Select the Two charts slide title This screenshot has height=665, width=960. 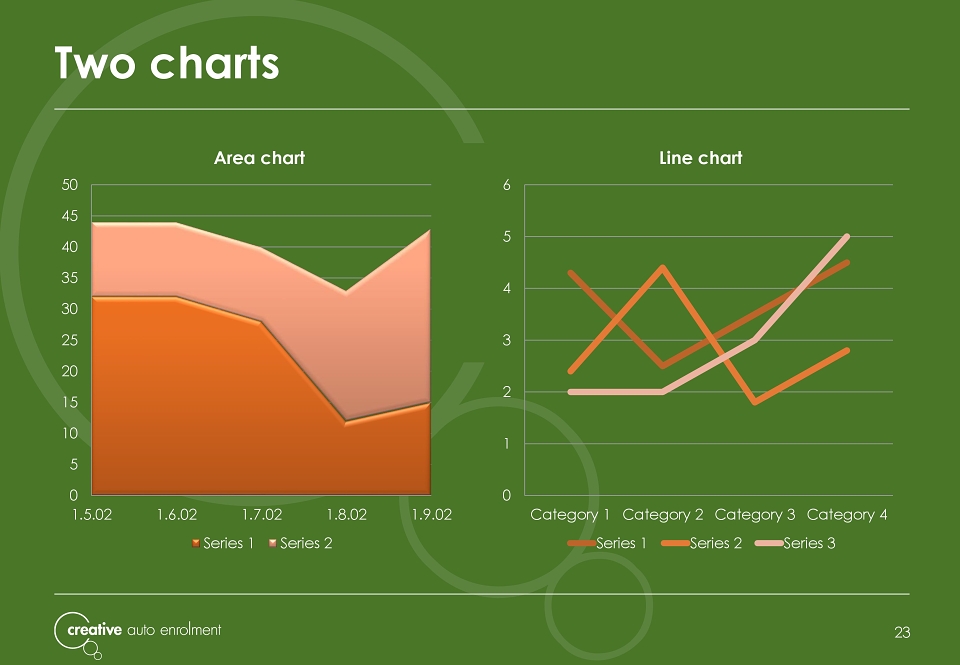pos(167,63)
